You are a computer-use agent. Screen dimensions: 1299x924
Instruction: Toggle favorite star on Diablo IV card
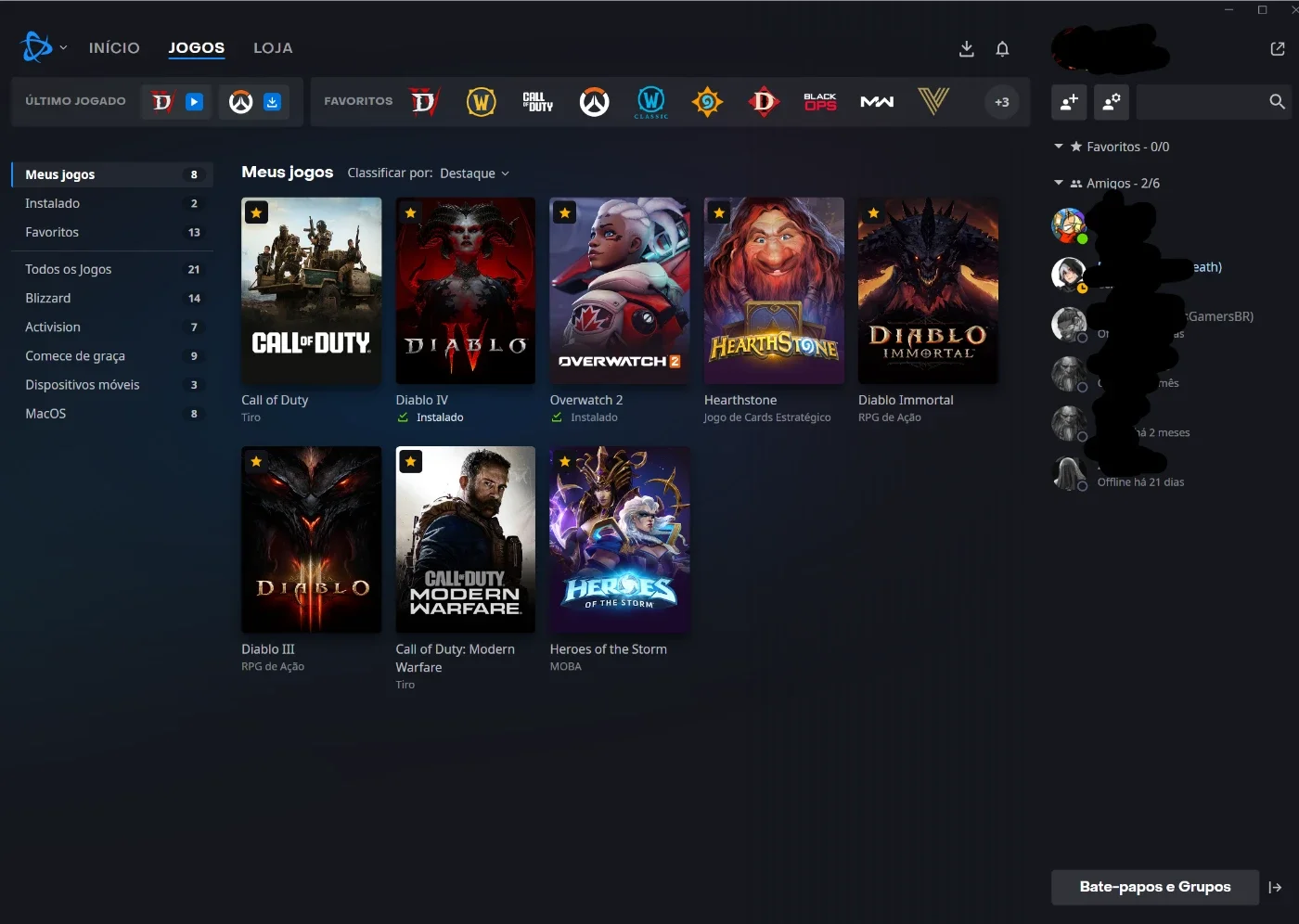(410, 212)
